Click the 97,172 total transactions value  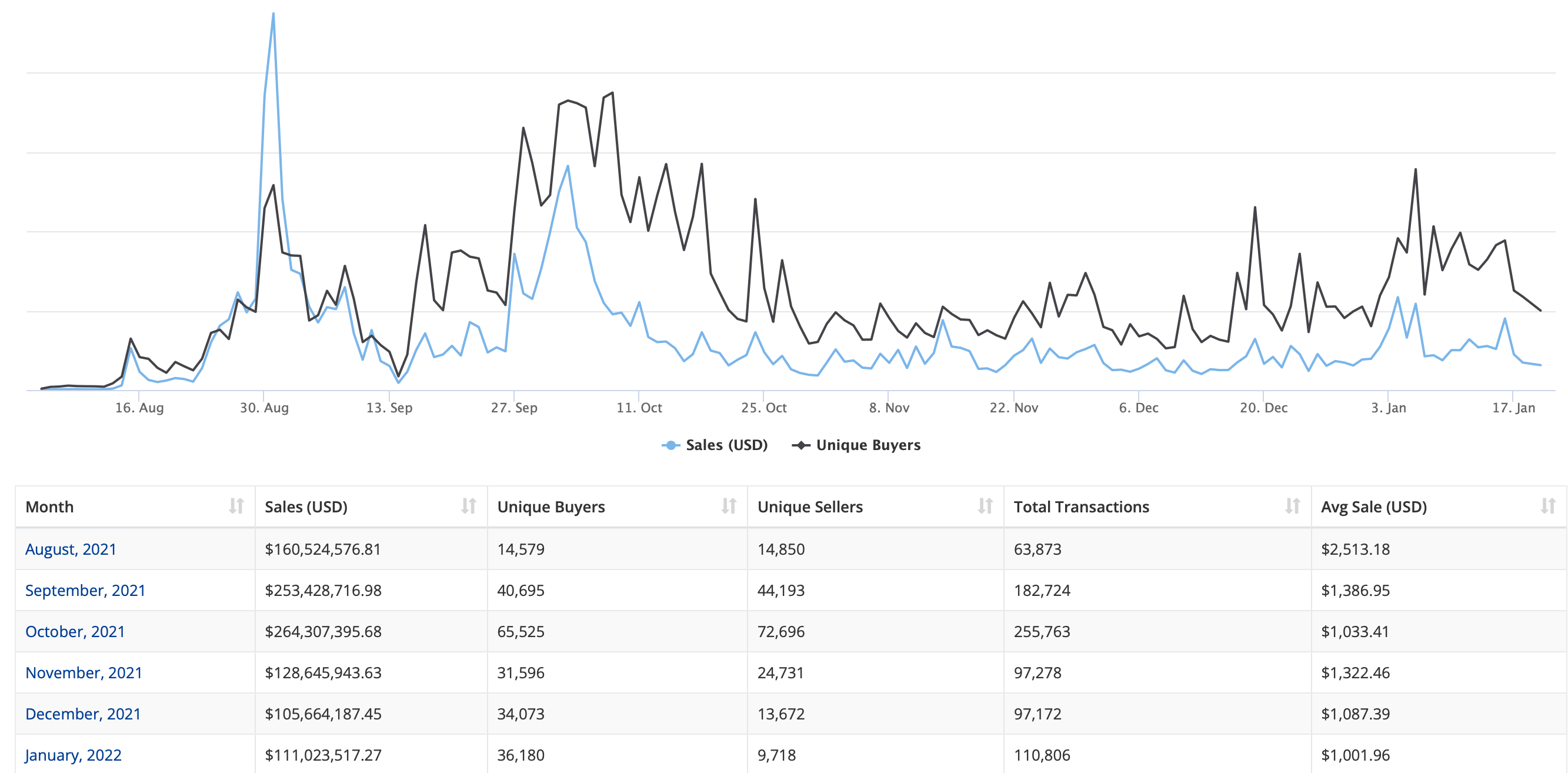(x=1038, y=714)
